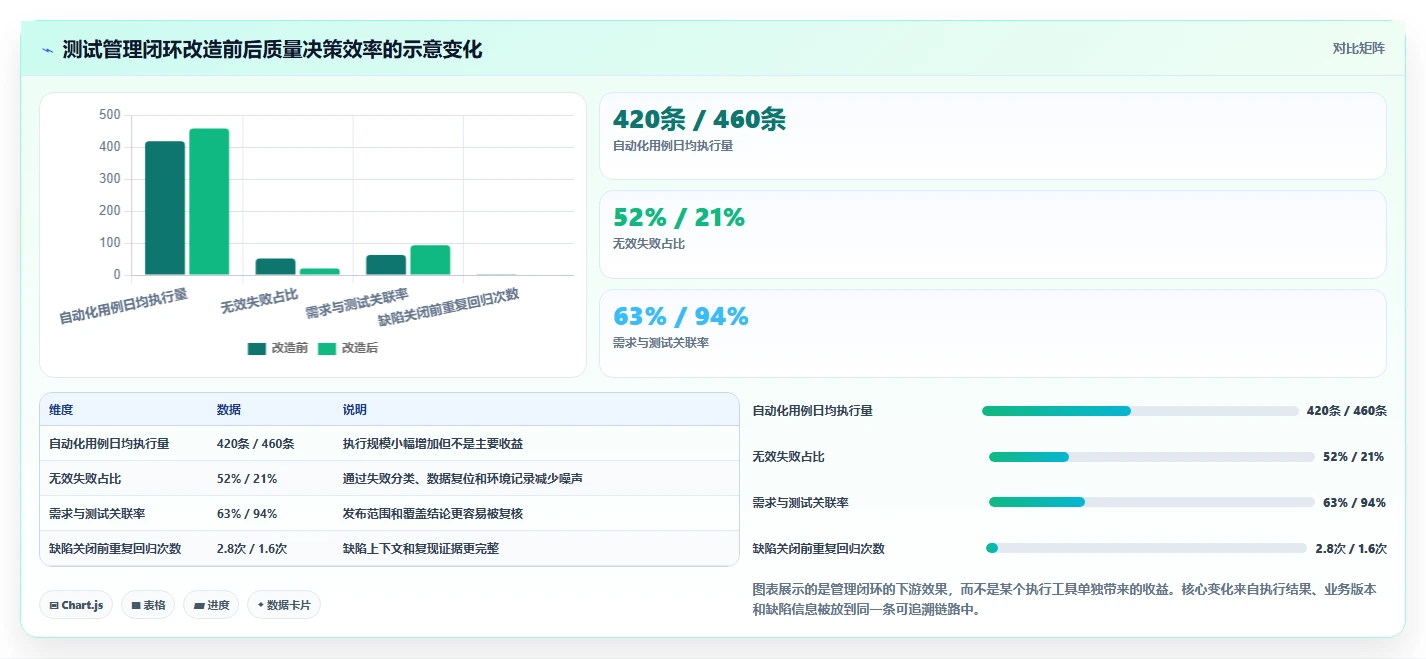The image size is (1426, 659).
Task: Click the 缺陷关闭前重复回归次数 table row cell
Action: tap(115, 549)
